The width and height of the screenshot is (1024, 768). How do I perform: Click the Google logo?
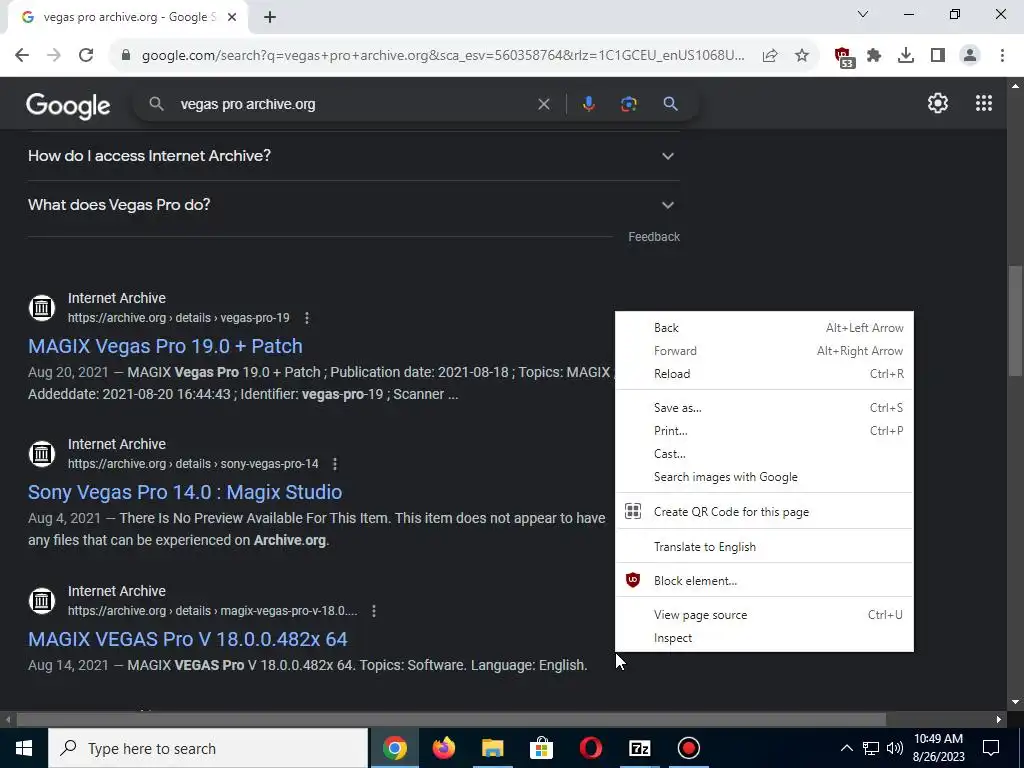click(68, 105)
